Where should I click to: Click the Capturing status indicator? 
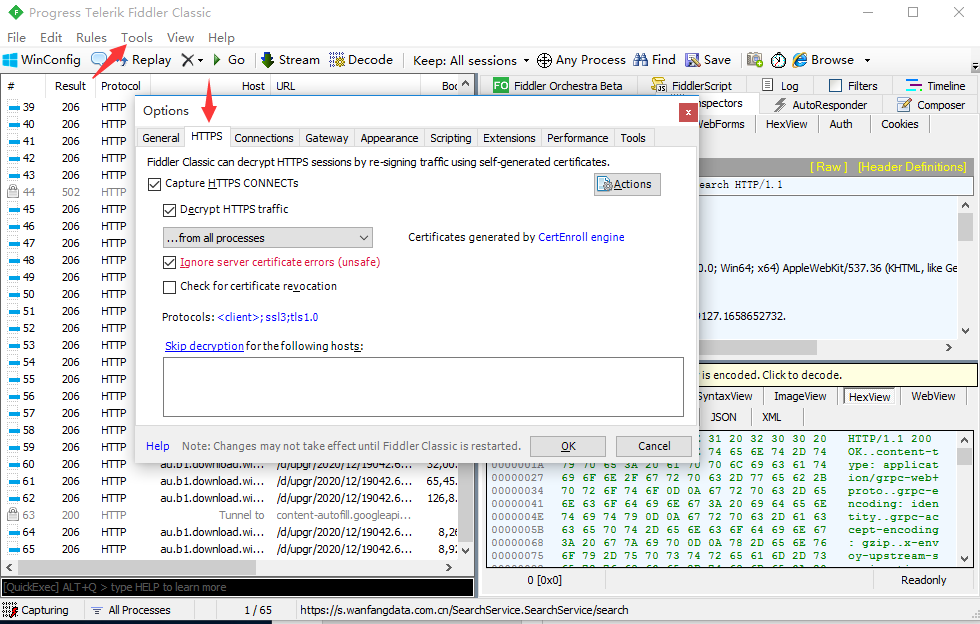pyautogui.click(x=35, y=610)
